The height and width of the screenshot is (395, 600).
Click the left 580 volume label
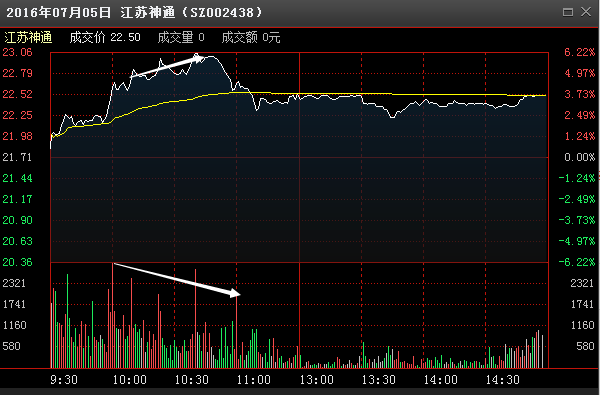point(11,346)
